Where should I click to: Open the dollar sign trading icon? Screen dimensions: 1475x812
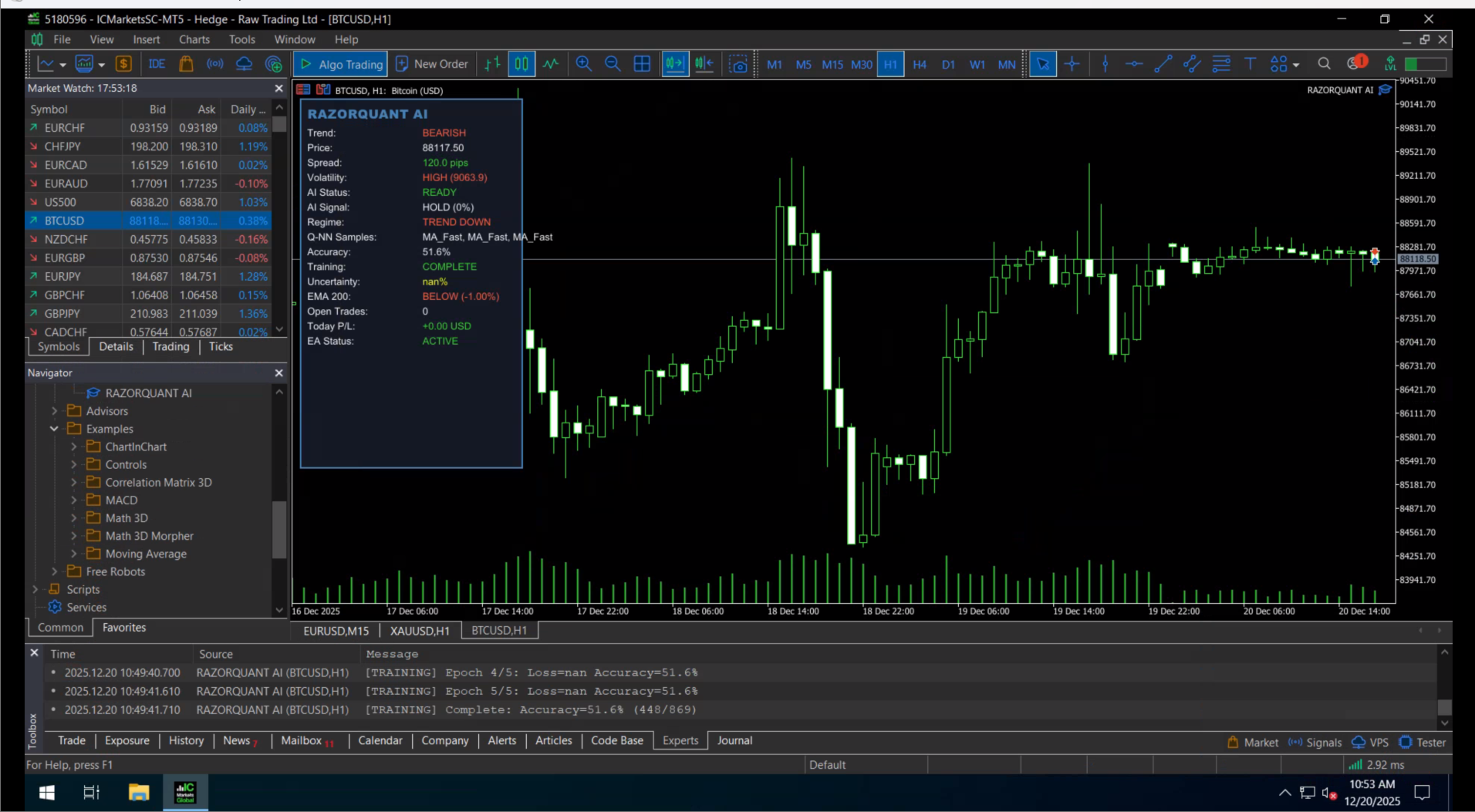point(123,64)
